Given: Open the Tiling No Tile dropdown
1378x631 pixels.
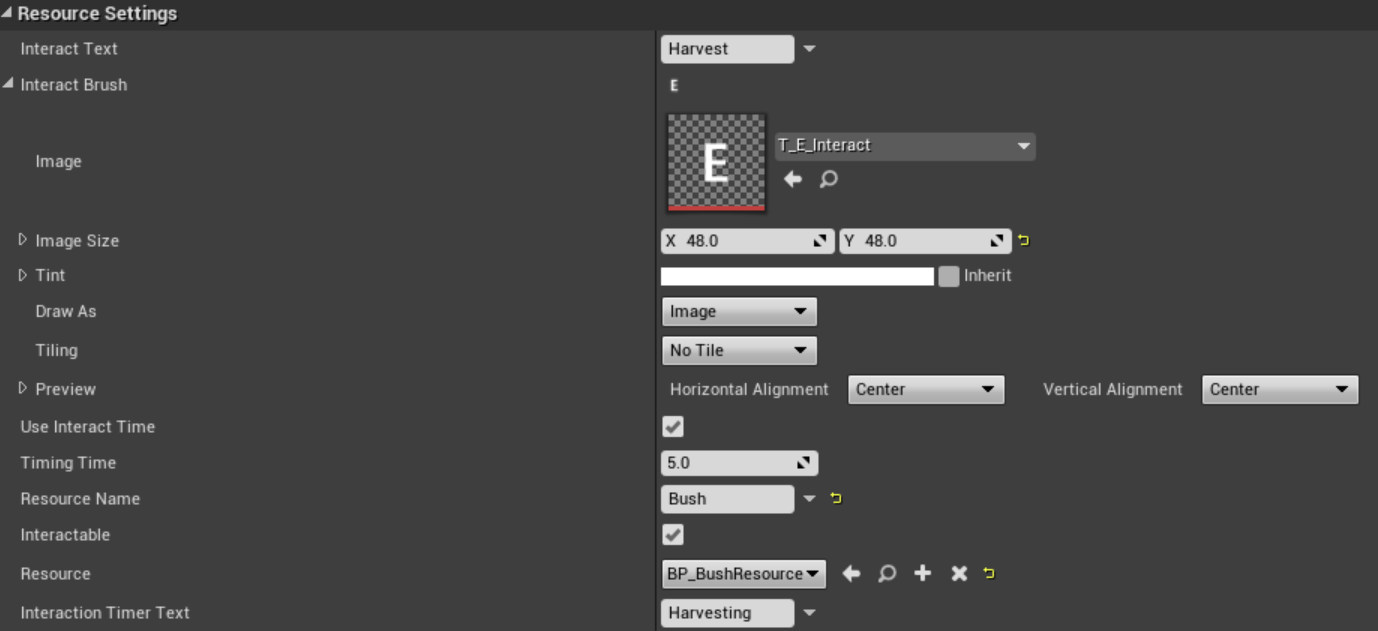Looking at the screenshot, I should pos(739,351).
